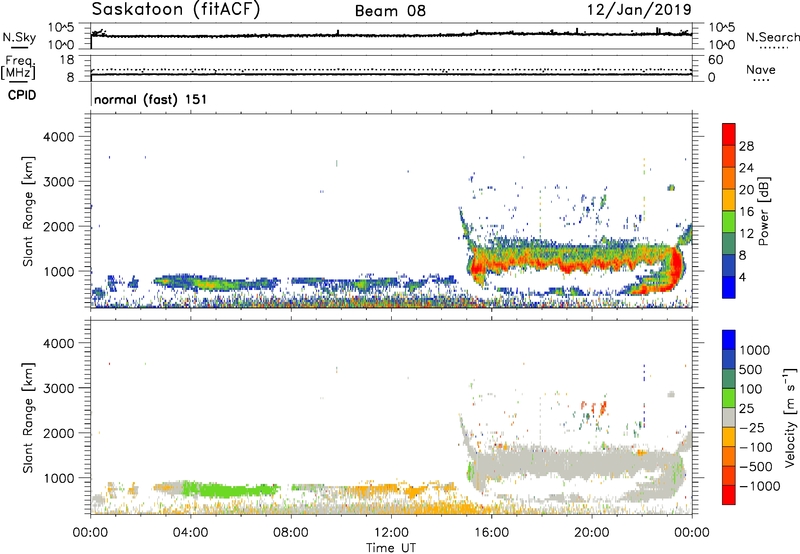Click the "24" label on power colorbar
This screenshot has width=800, height=554.
[746, 168]
